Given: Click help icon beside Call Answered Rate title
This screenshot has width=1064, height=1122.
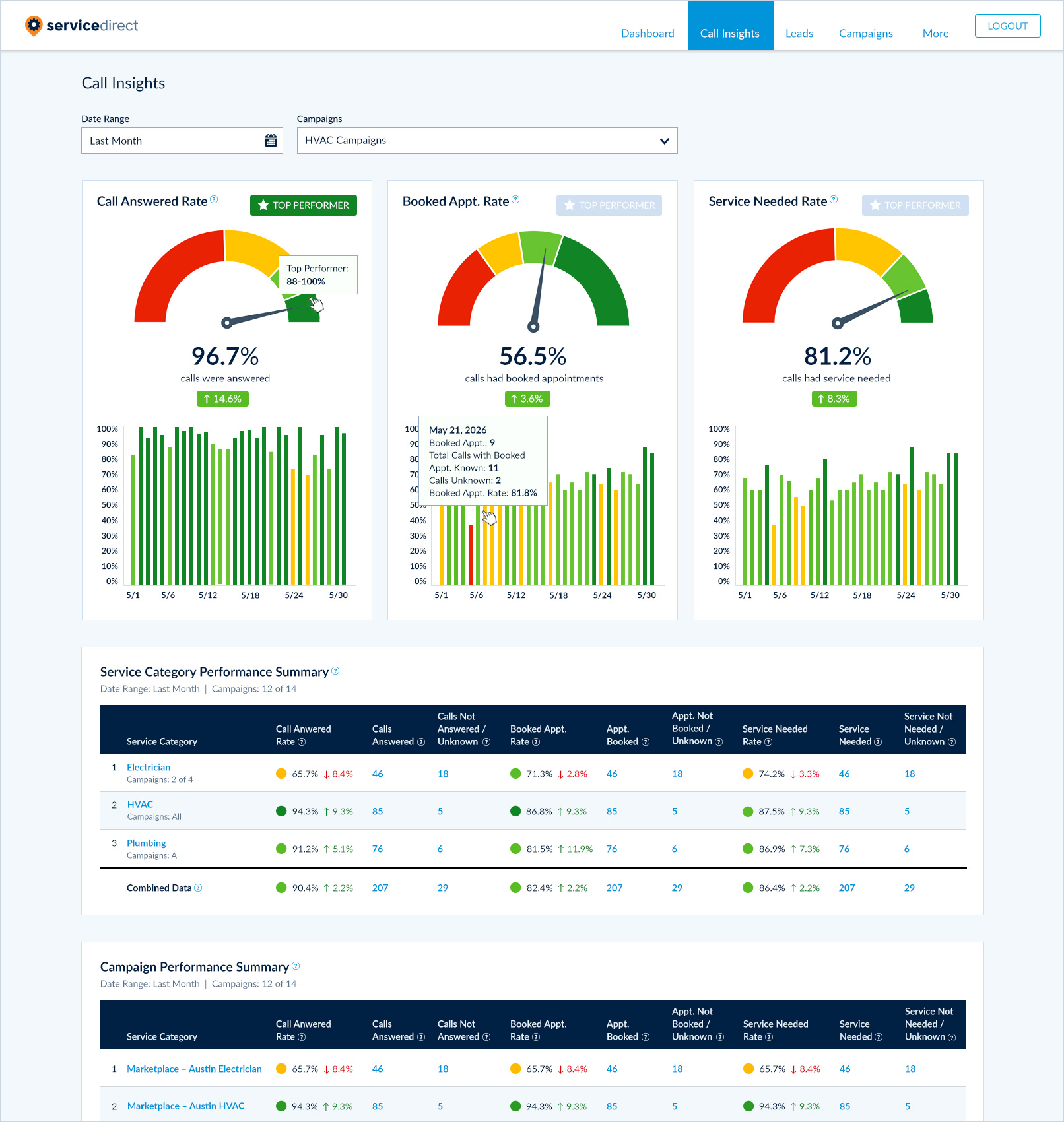Looking at the screenshot, I should point(214,200).
